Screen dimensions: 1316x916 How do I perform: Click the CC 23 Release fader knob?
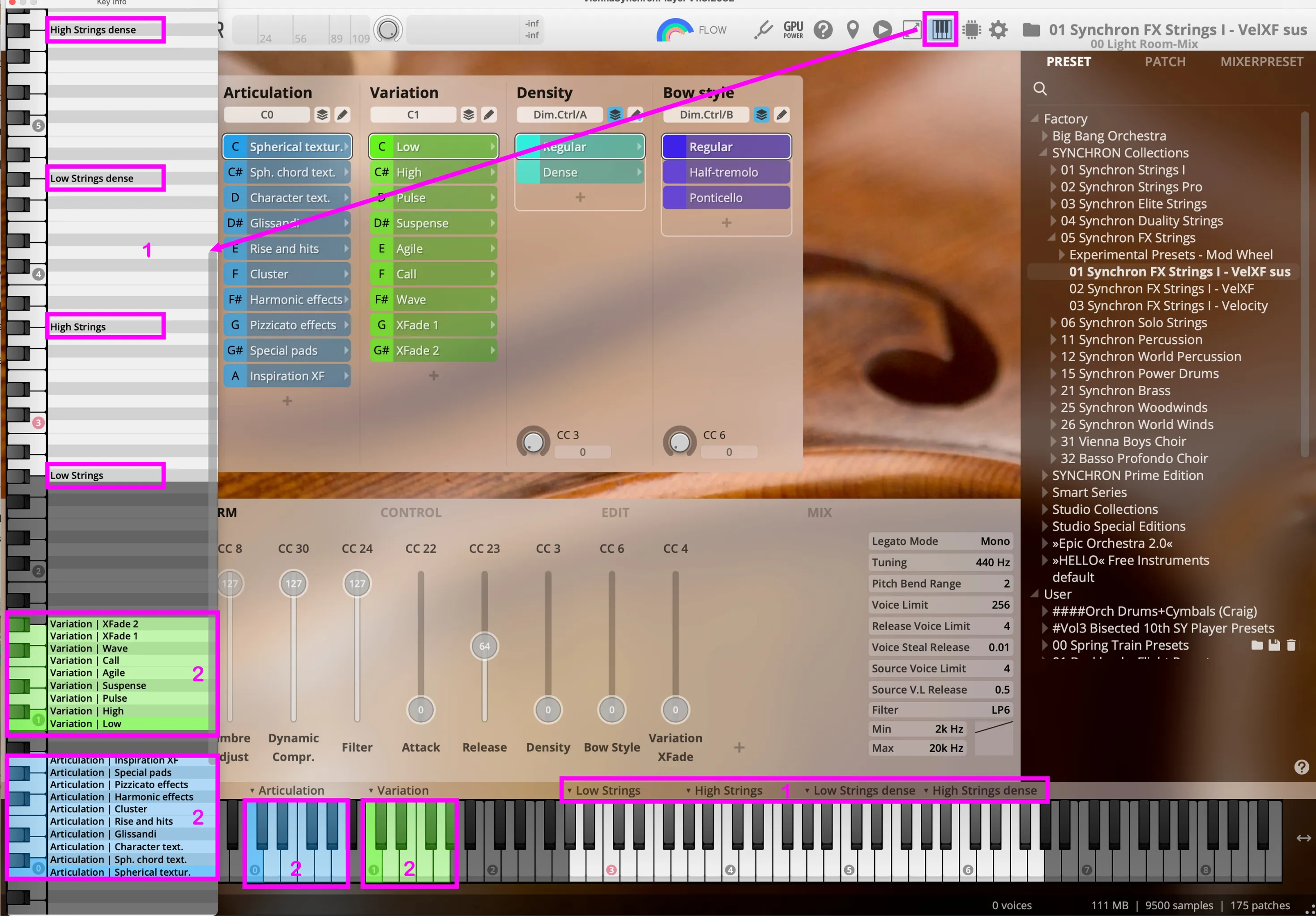[x=484, y=646]
